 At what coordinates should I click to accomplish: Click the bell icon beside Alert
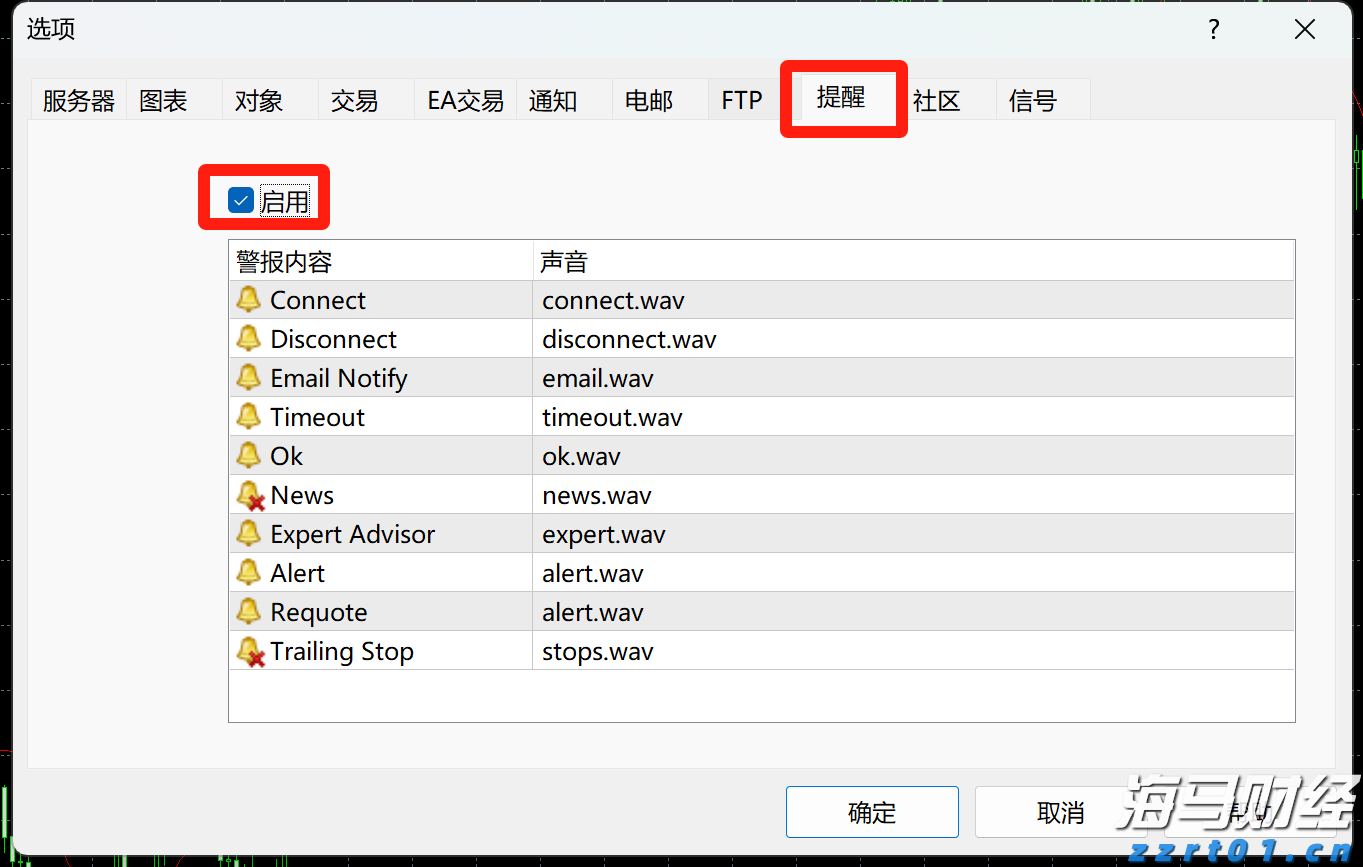(248, 572)
